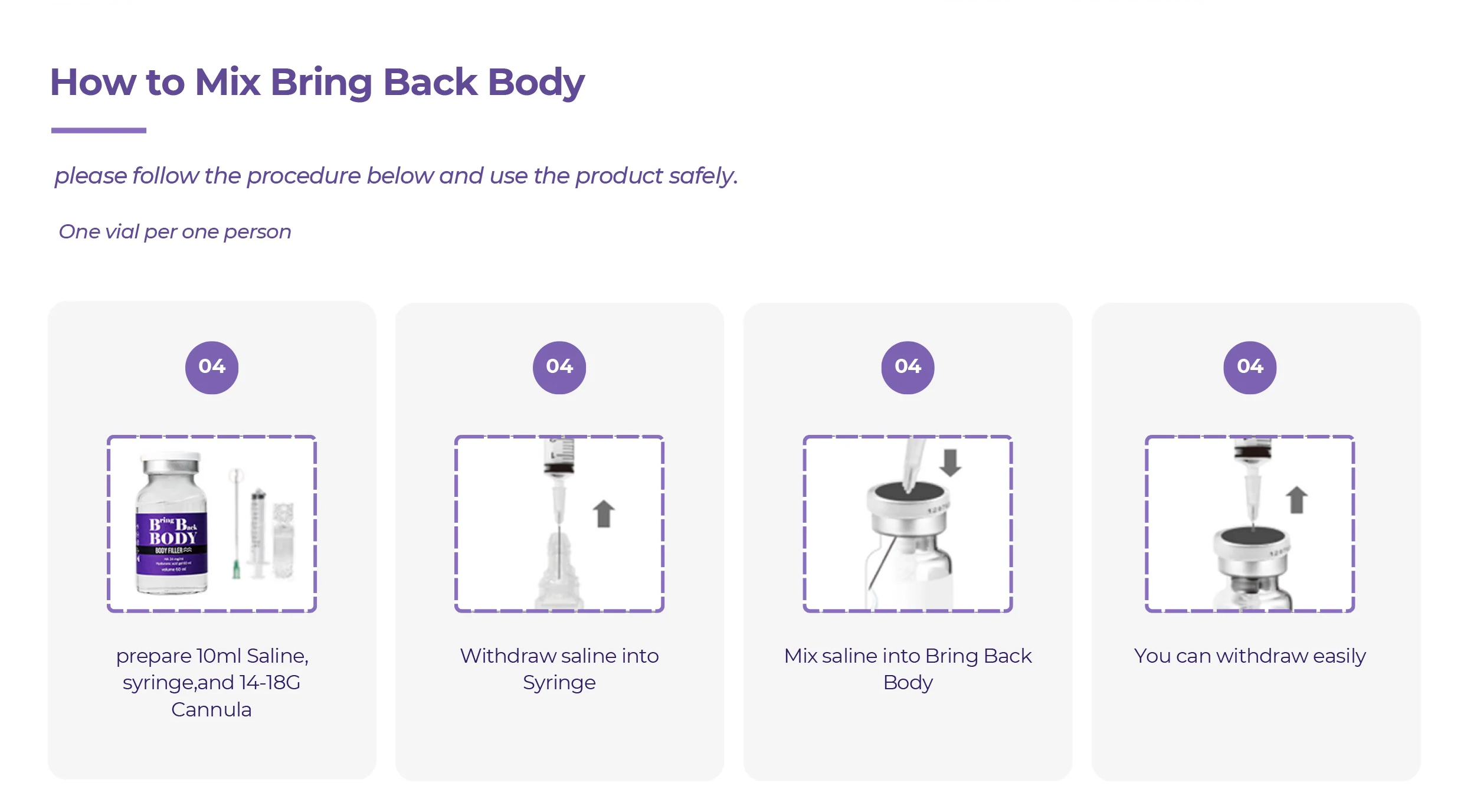Click the down arrow in the Mix saline picture

coord(950,463)
